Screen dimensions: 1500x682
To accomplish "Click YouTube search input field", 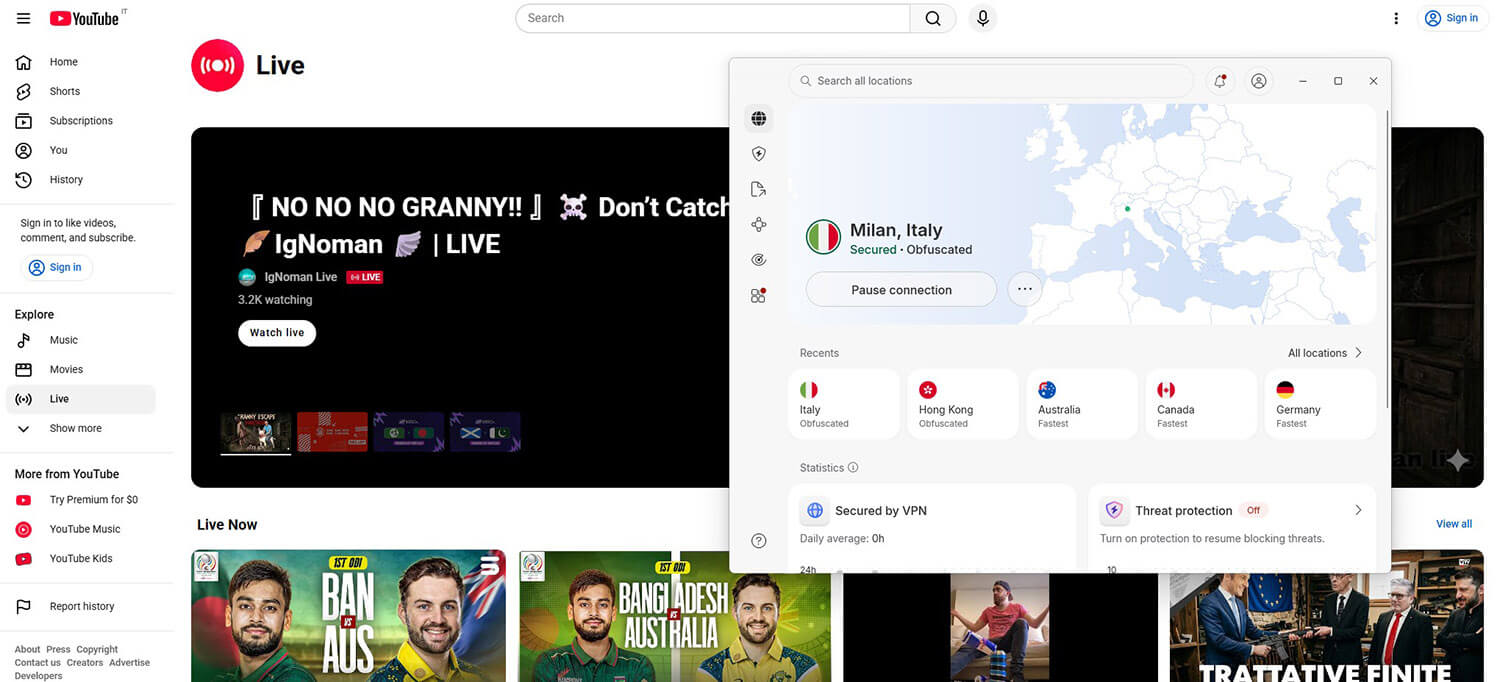I will (x=713, y=18).
